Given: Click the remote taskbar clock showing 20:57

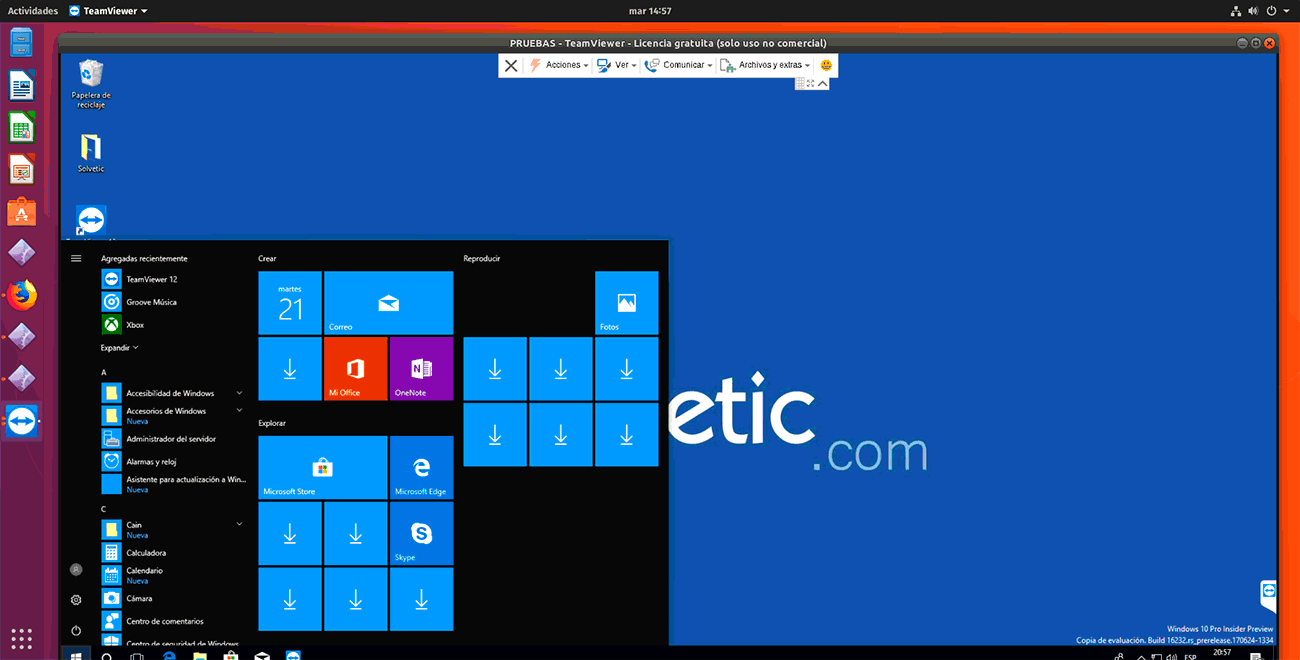Looking at the screenshot, I should coord(1222,653).
